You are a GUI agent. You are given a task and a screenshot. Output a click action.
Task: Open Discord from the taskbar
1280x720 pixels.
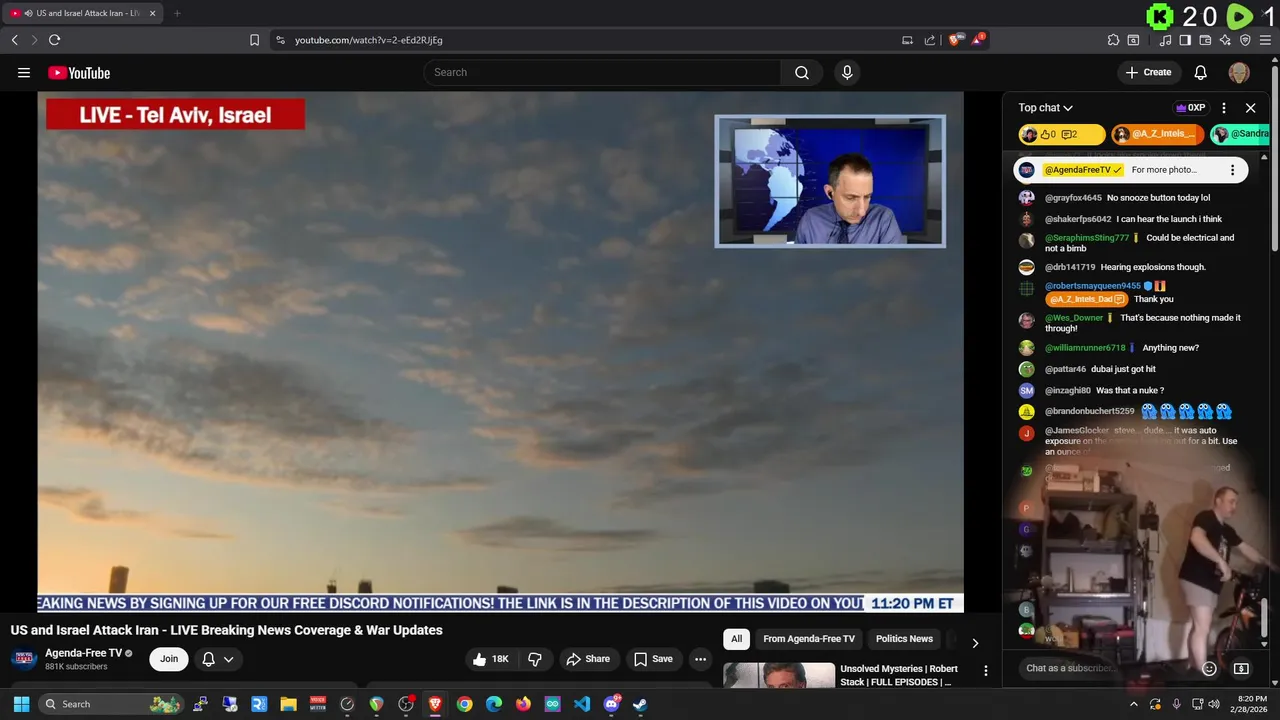(x=611, y=704)
